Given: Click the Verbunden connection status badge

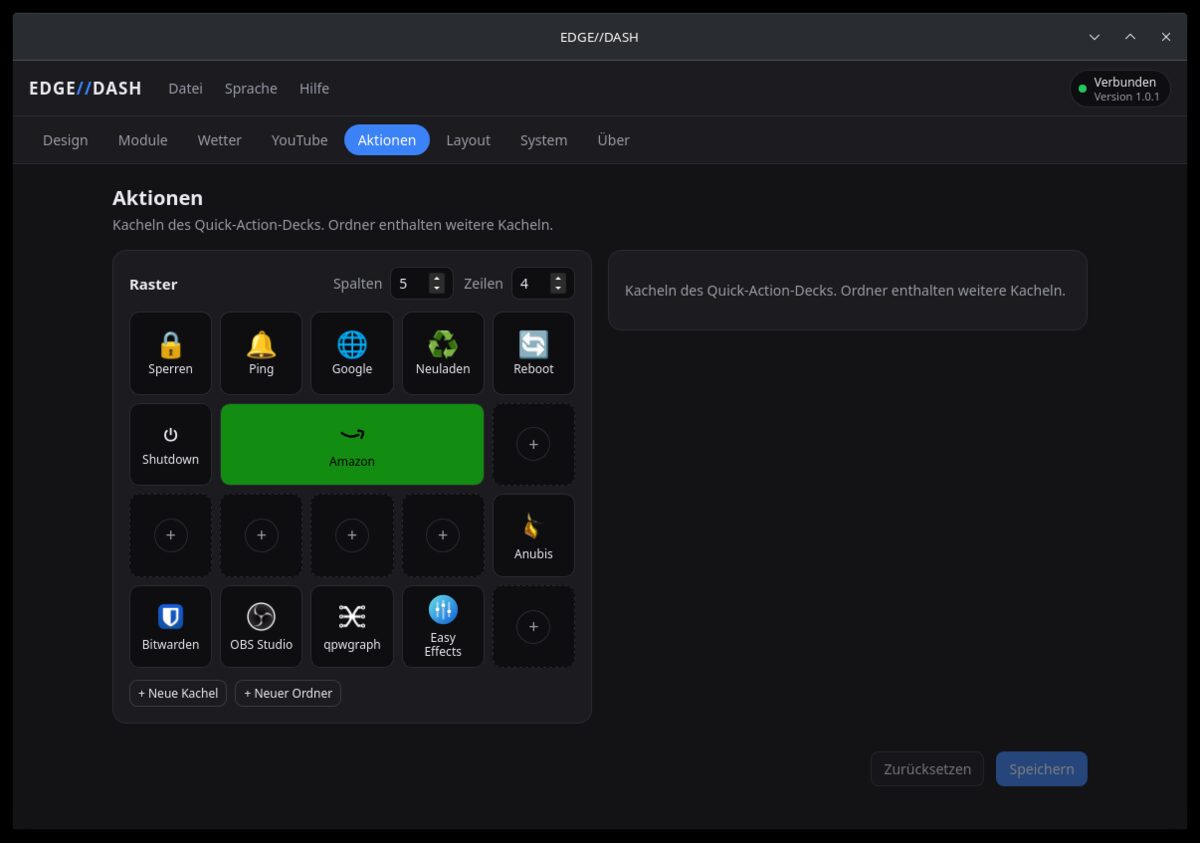Looking at the screenshot, I should click(x=1119, y=89).
